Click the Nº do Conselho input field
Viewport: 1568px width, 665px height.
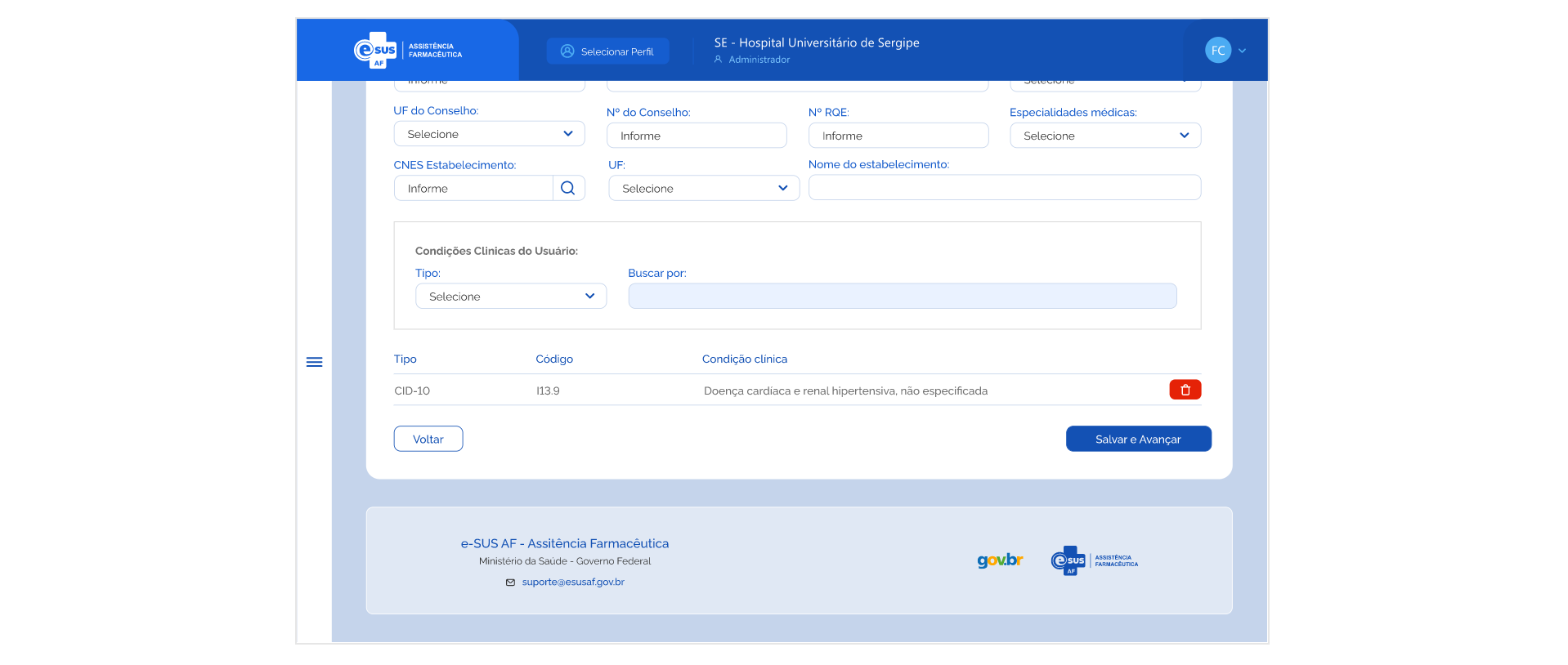click(696, 136)
